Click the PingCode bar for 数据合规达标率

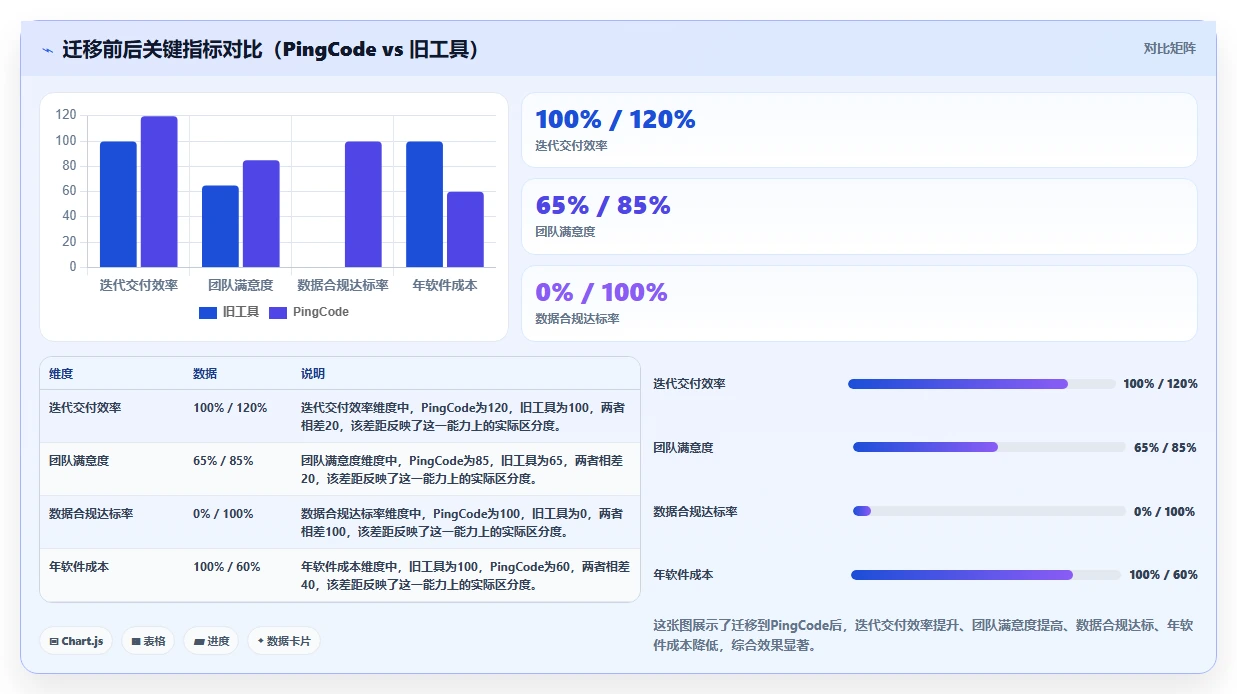point(363,204)
